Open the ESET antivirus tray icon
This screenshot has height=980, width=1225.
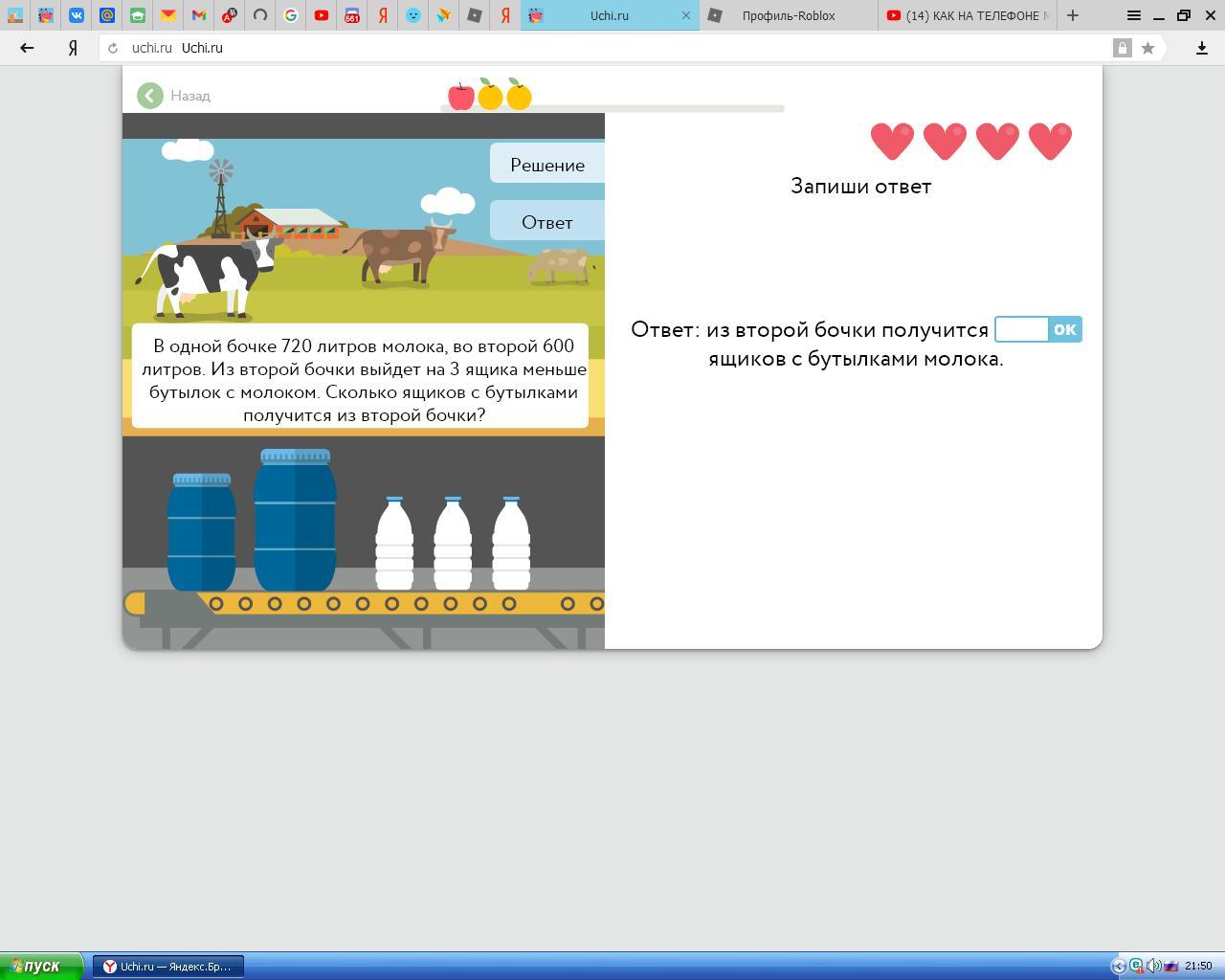pos(1136,966)
